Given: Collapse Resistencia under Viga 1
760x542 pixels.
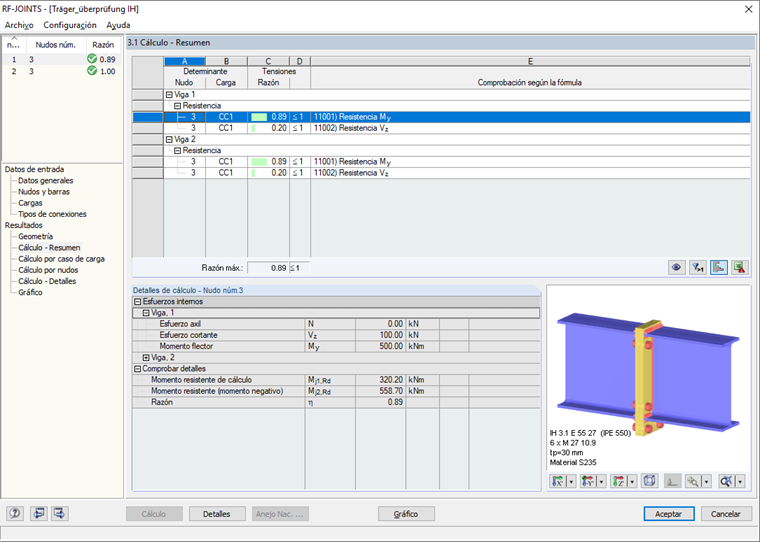Looking at the screenshot, I should point(177,106).
